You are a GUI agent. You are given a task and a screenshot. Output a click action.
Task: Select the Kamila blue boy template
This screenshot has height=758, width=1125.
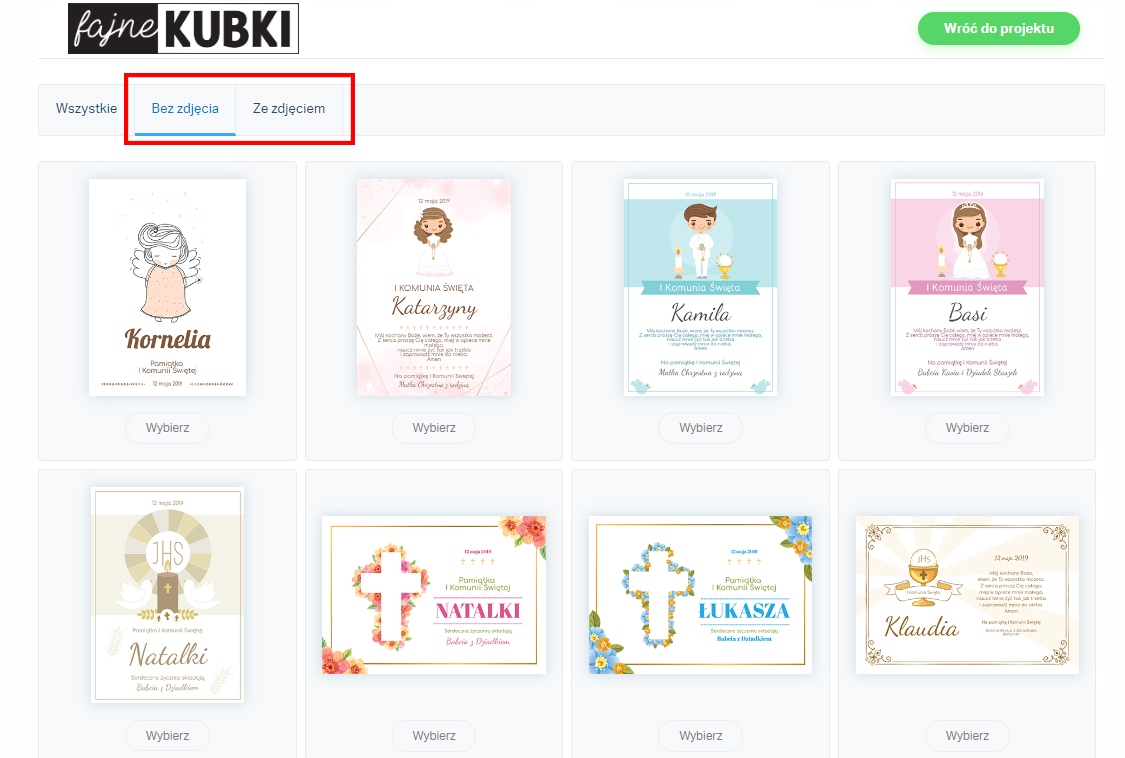point(700,287)
